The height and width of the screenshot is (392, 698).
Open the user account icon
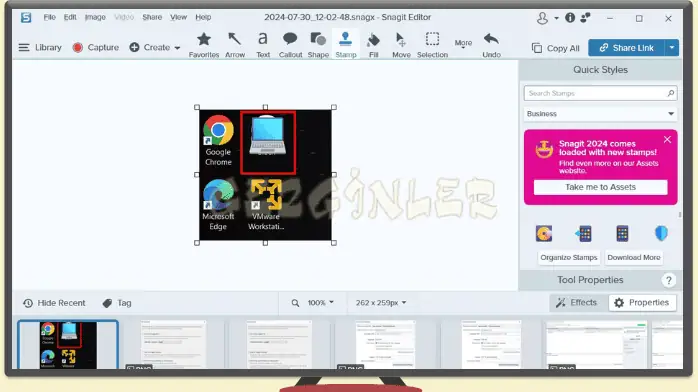click(542, 18)
